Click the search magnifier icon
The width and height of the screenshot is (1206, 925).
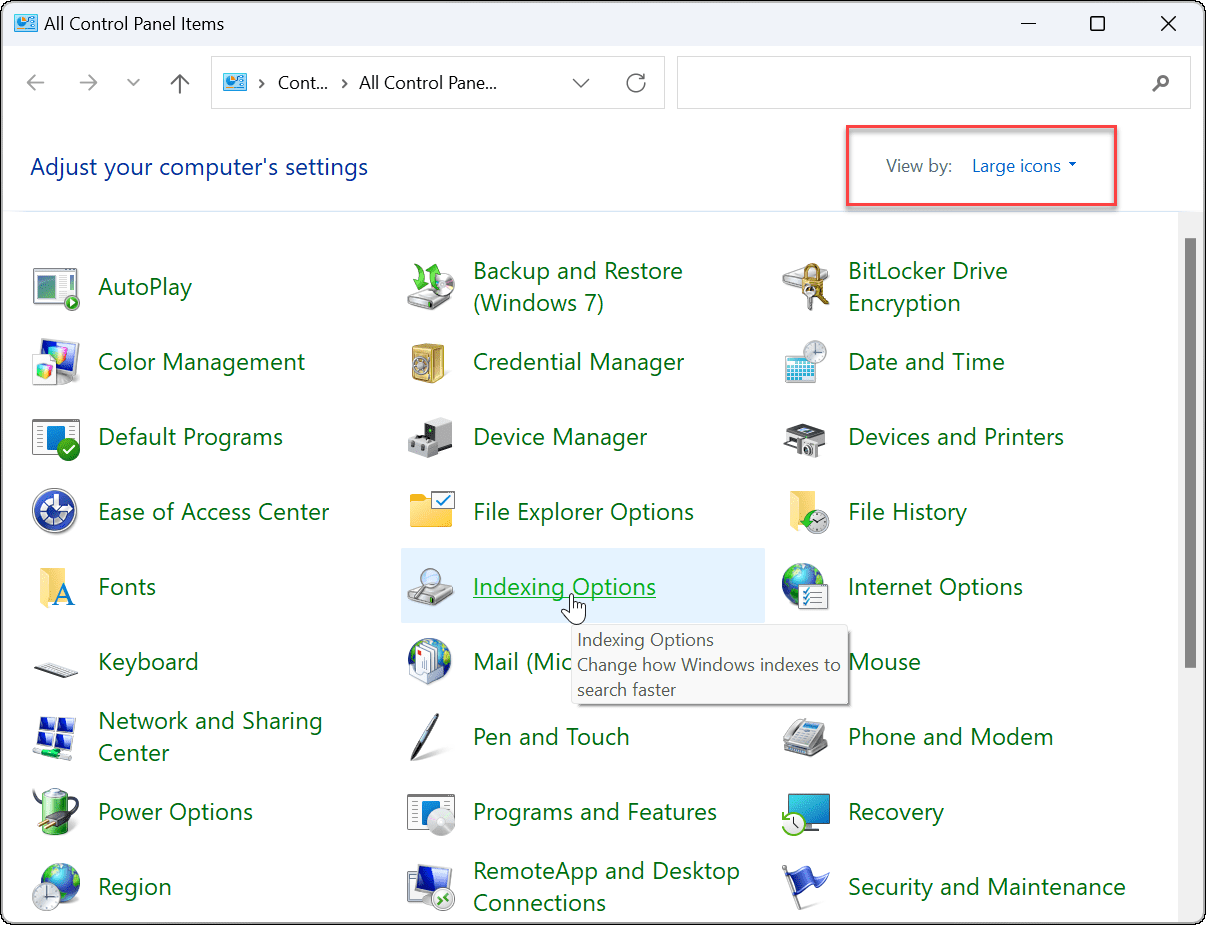point(1160,82)
